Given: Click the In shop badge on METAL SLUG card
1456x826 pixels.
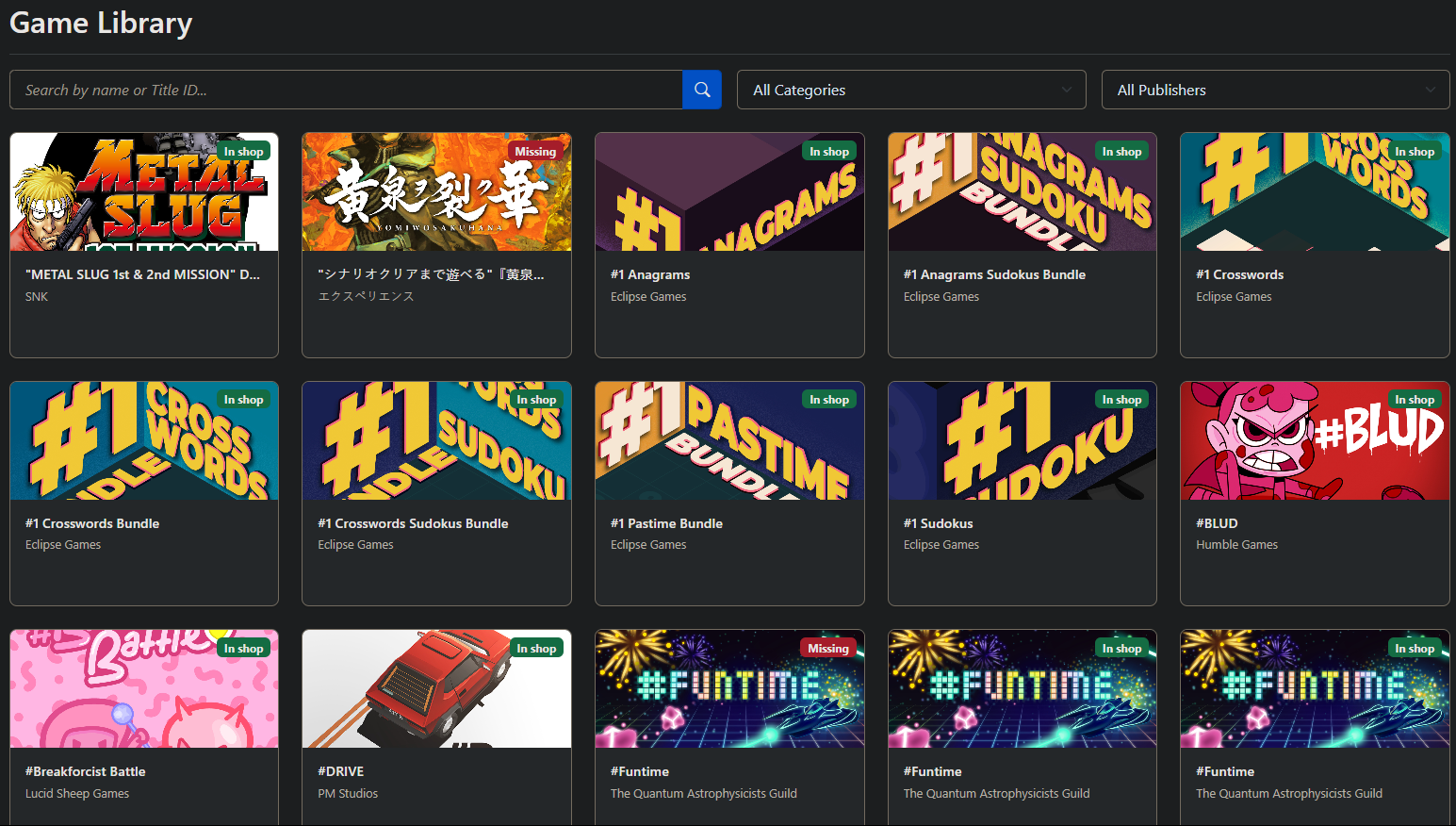Looking at the screenshot, I should point(243,151).
